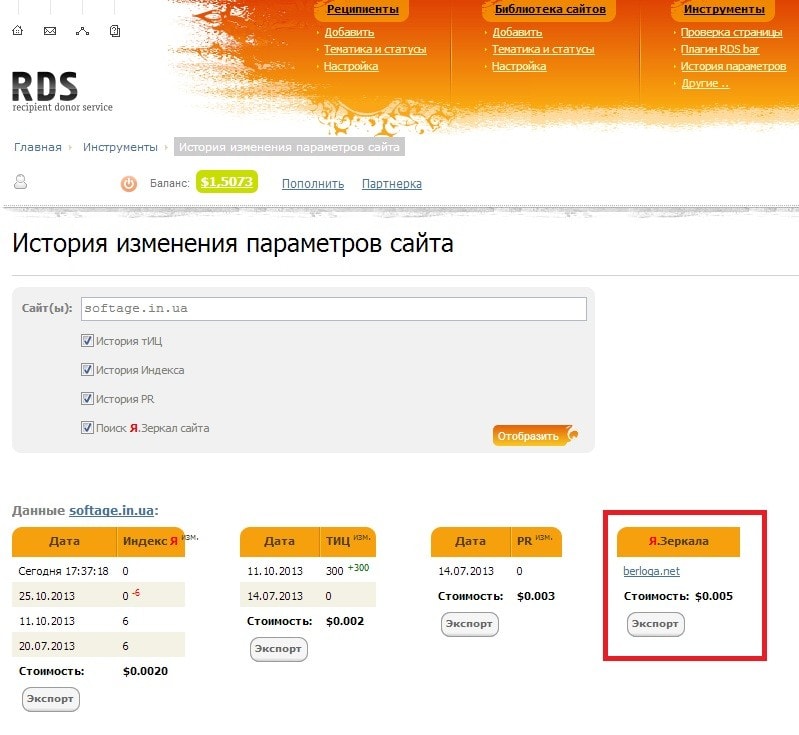Click the Отобразить button
This screenshot has width=799, height=735.
click(x=535, y=436)
